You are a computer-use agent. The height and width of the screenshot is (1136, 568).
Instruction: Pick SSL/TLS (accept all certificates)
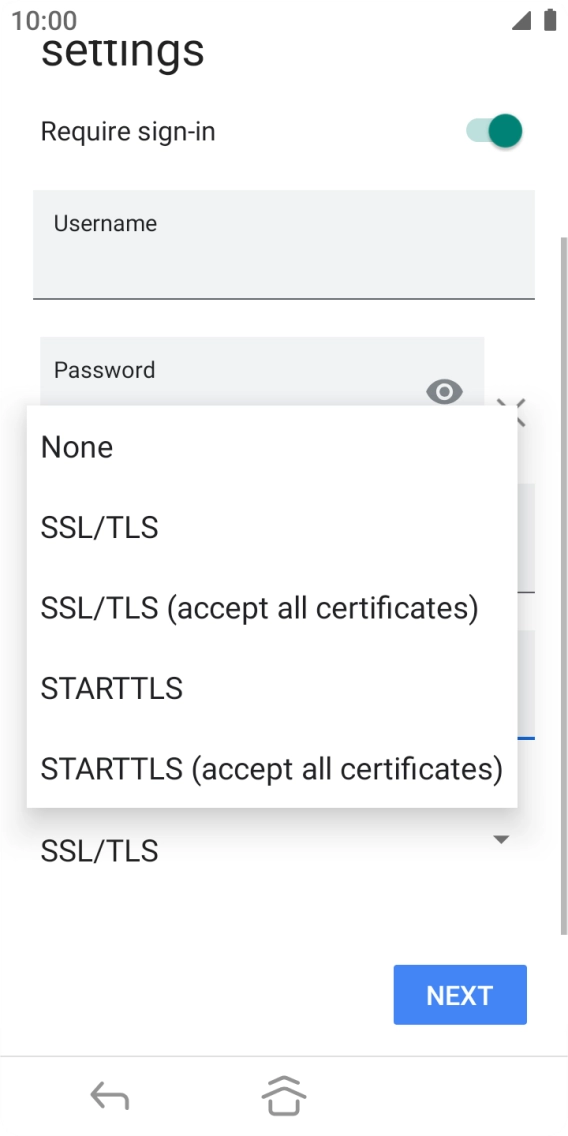click(x=272, y=608)
